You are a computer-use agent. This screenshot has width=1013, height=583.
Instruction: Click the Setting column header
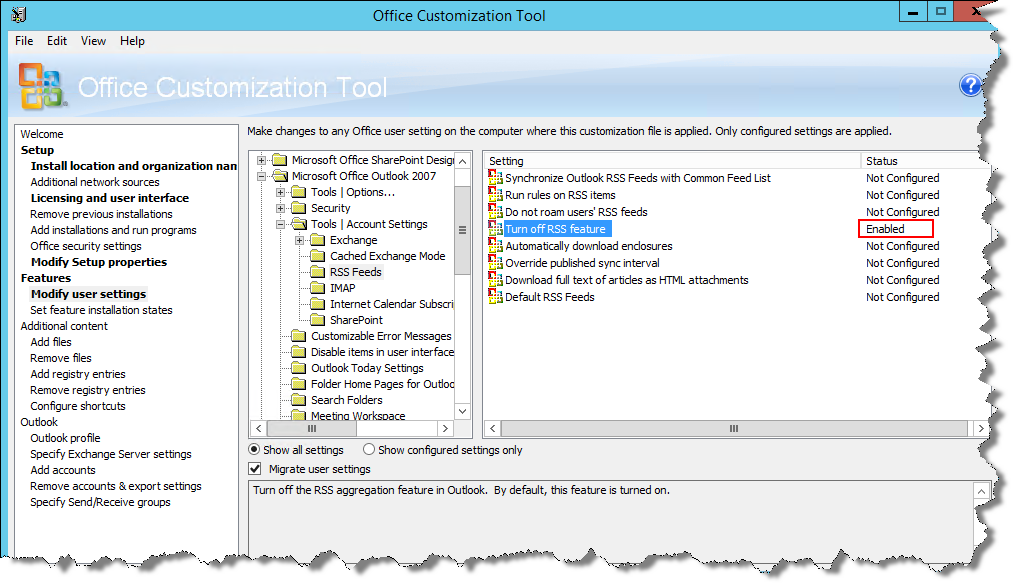(x=672, y=161)
